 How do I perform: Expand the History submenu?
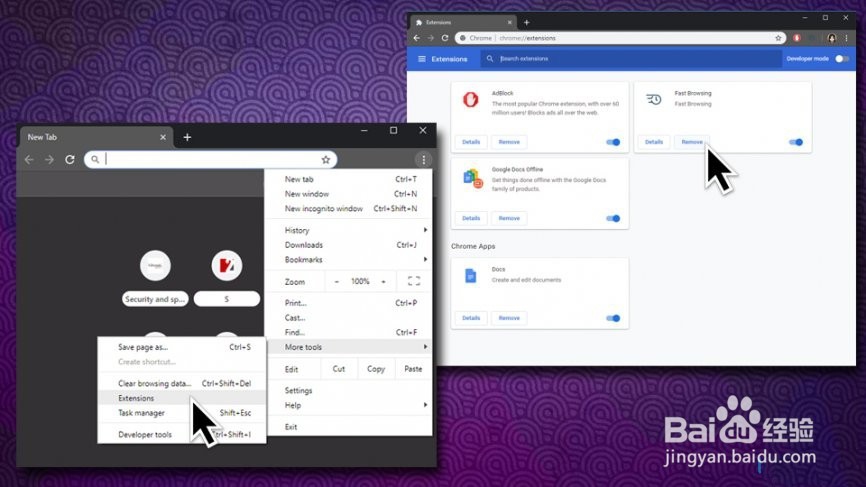[x=349, y=230]
